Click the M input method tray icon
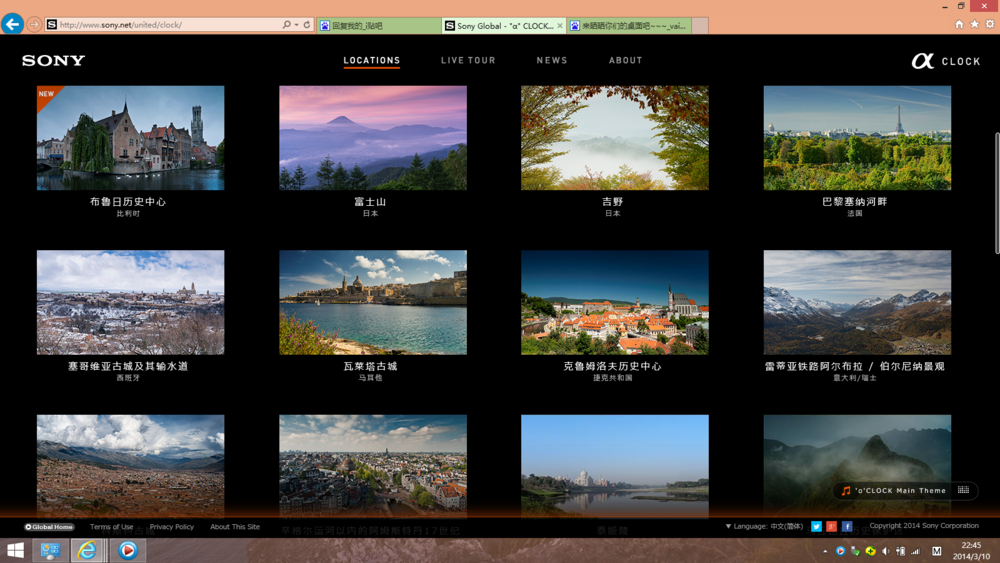Image resolution: width=1000 pixels, height=563 pixels. pos(936,551)
